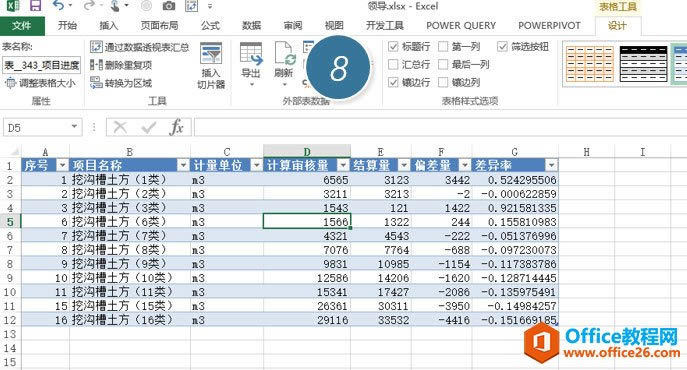Click the Save icon in quick access toolbar
The image size is (687, 370).
coord(35,6)
